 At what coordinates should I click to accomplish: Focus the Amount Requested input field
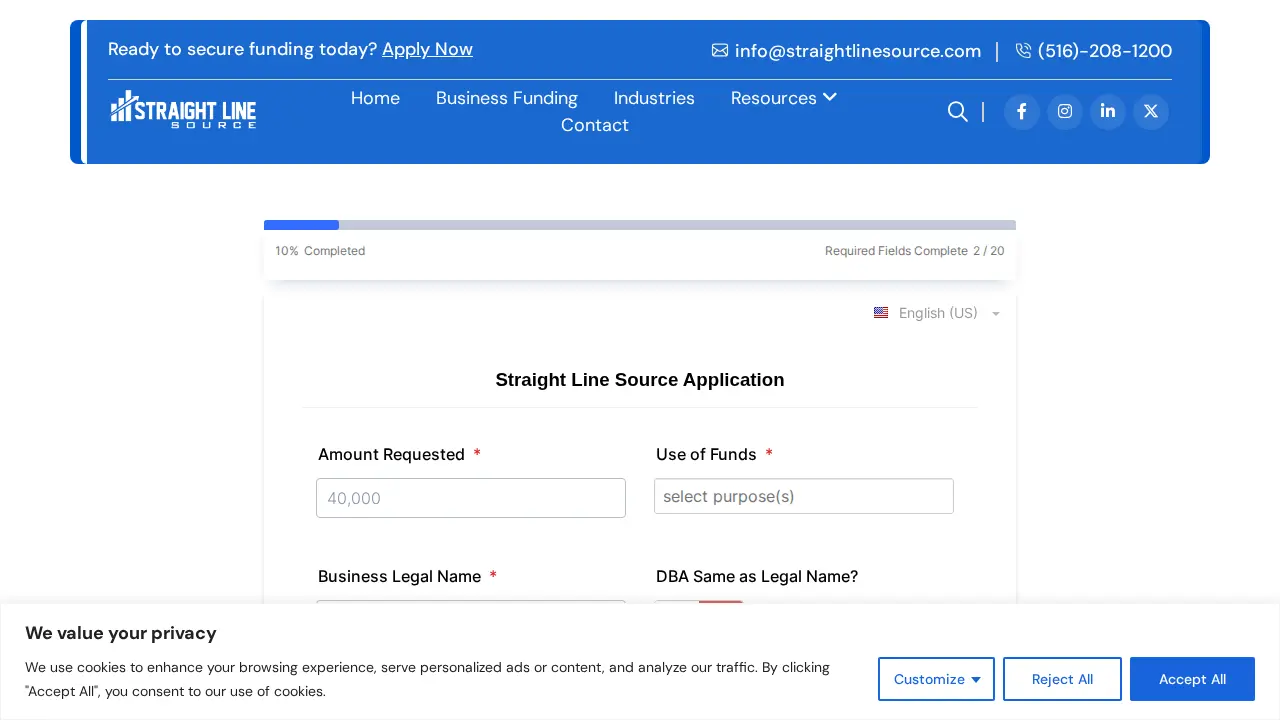[x=471, y=498]
